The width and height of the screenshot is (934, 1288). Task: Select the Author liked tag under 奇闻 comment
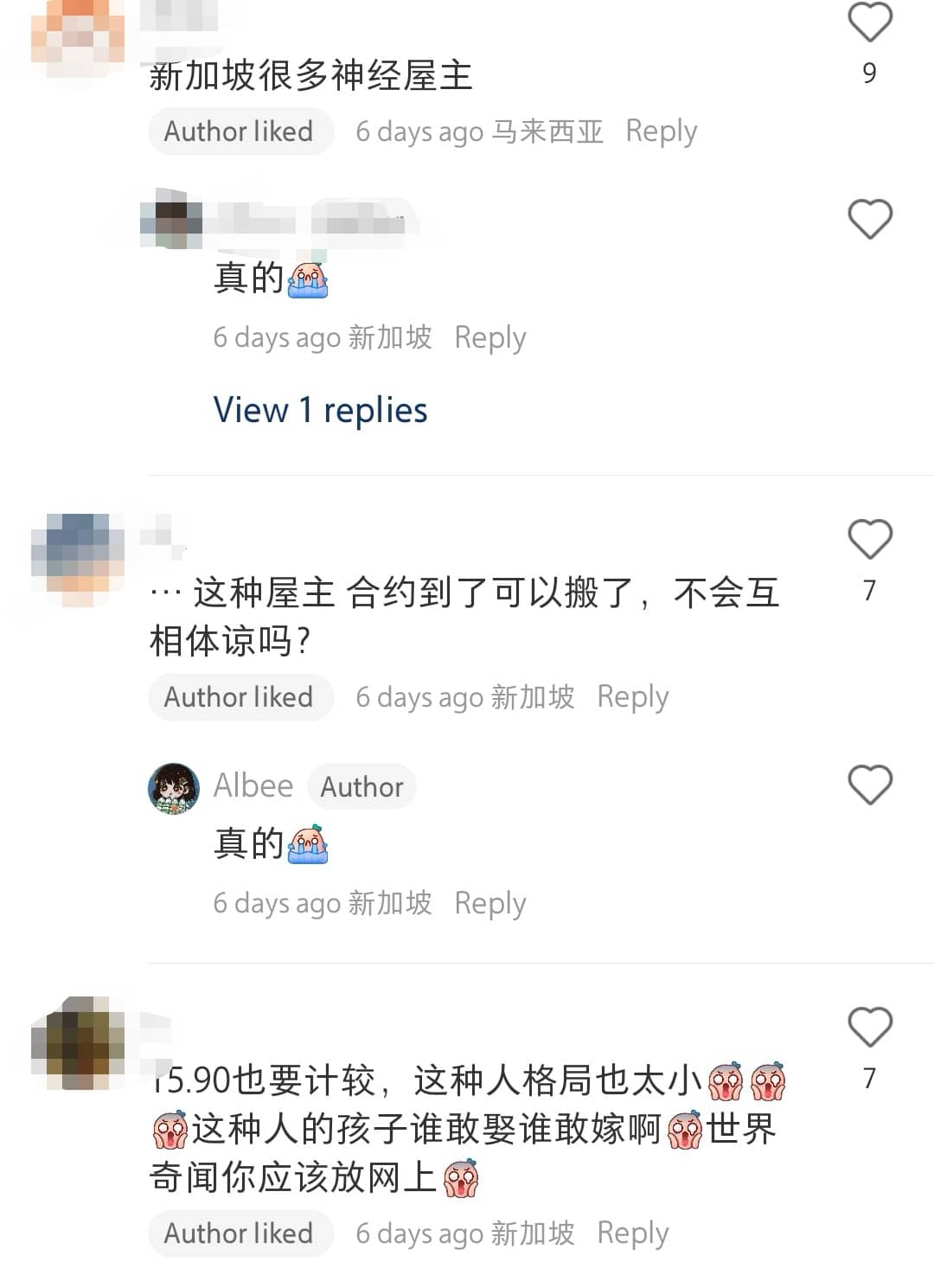[x=240, y=1234]
